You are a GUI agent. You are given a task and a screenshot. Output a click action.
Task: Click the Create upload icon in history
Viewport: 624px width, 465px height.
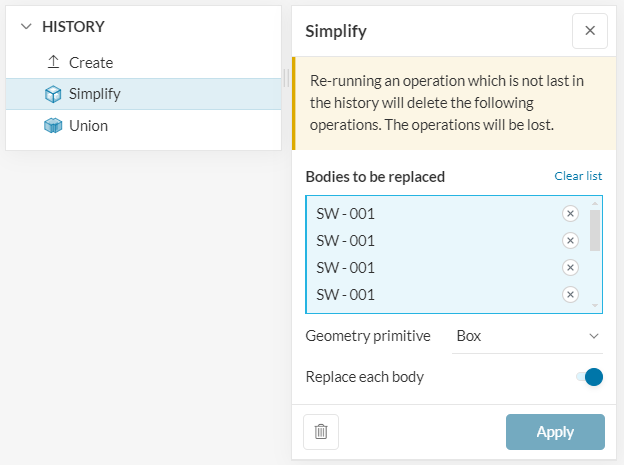click(x=54, y=62)
